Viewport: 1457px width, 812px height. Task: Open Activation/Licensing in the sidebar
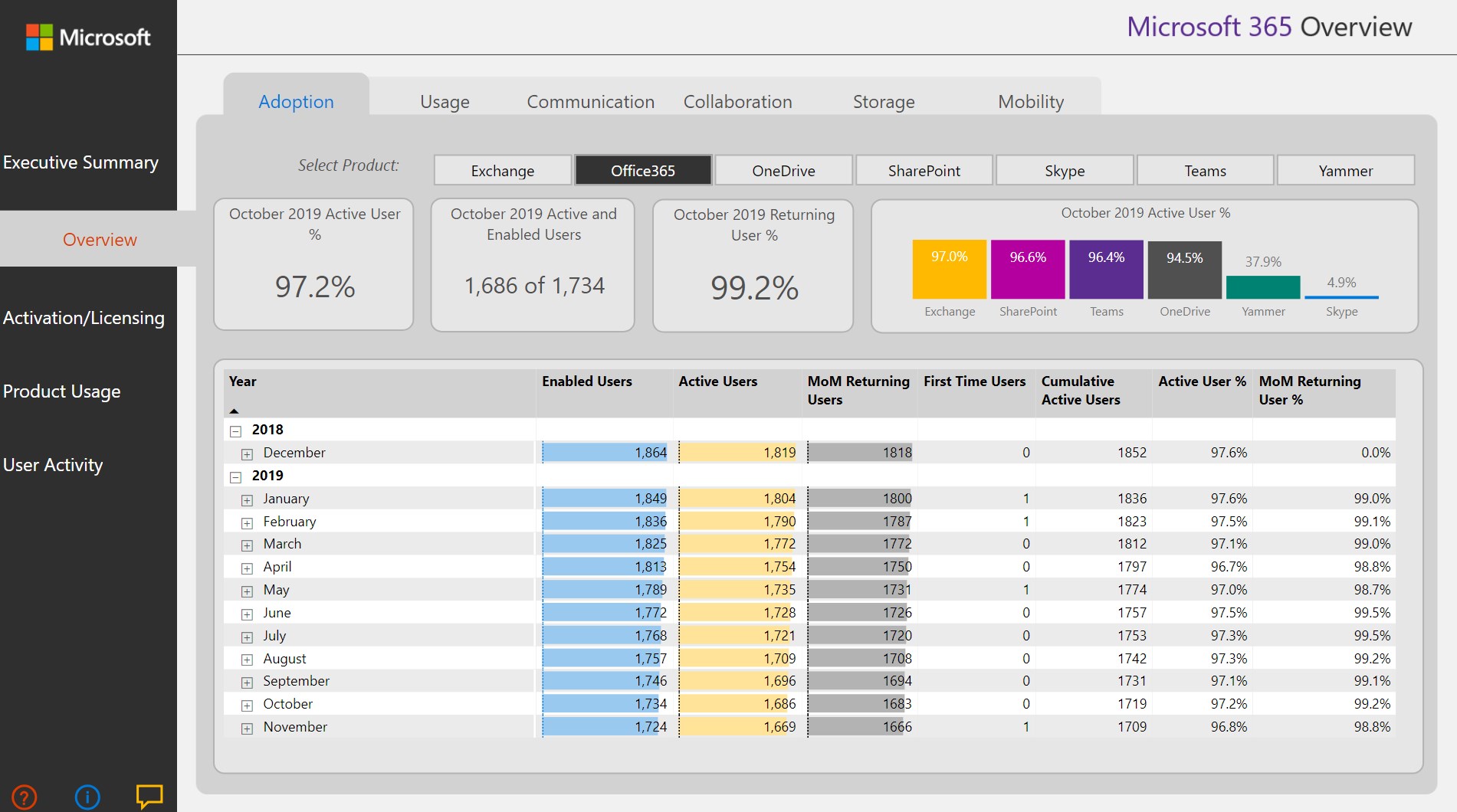[x=84, y=317]
